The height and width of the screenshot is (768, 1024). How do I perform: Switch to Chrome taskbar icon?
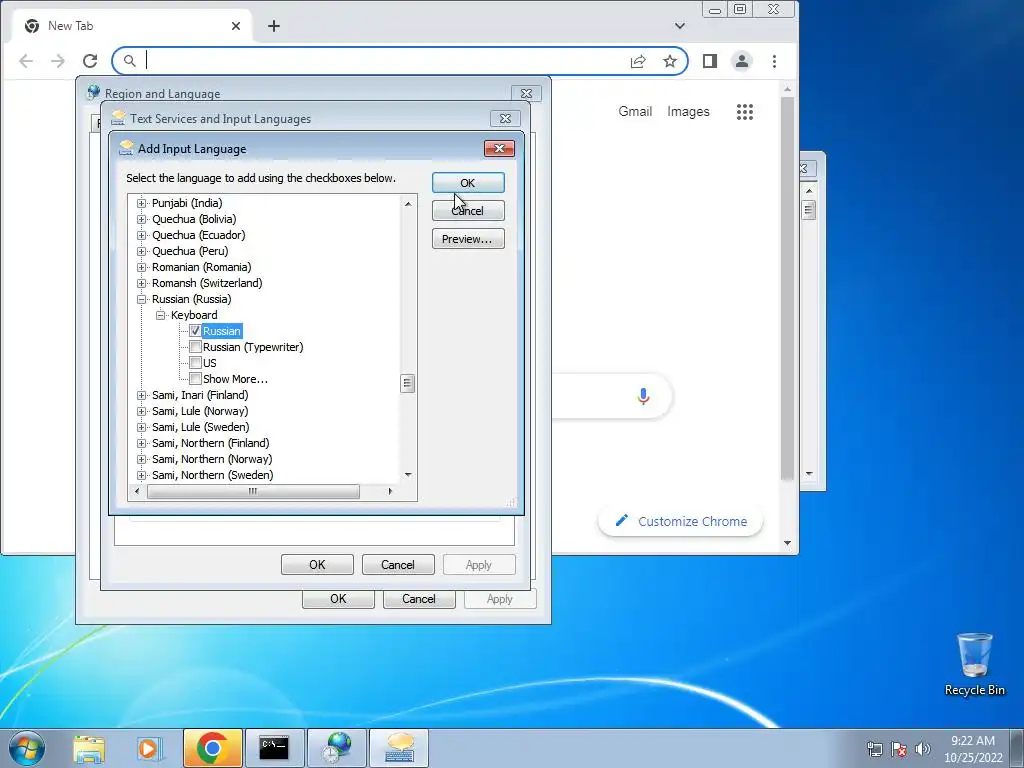coord(213,748)
